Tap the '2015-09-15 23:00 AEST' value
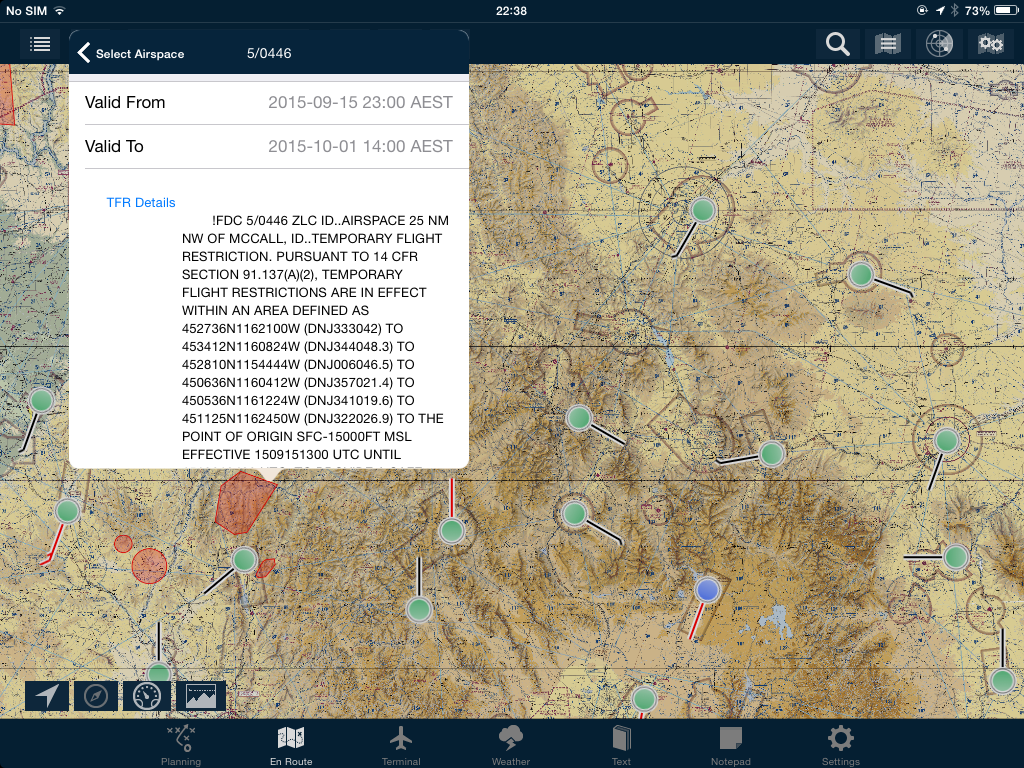Screen dimensions: 1024x768 [360, 103]
